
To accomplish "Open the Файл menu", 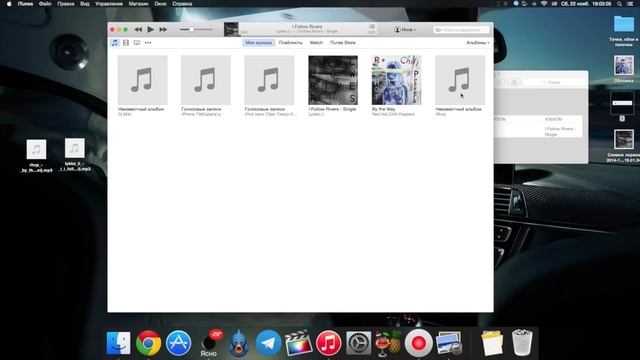I will (x=45, y=4).
